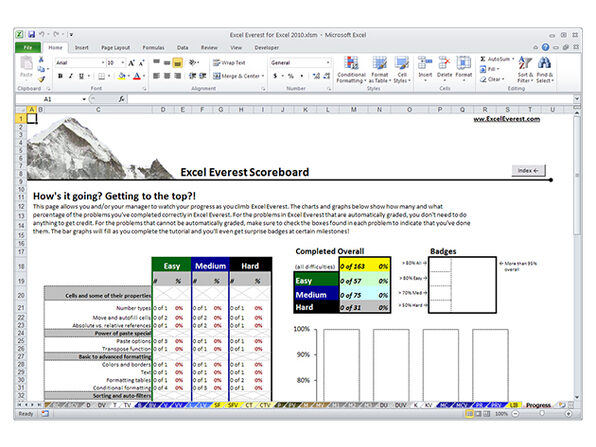This screenshot has width=596, height=447.
Task: Click the Save icon in quick access toolbar
Action: click(31, 35)
